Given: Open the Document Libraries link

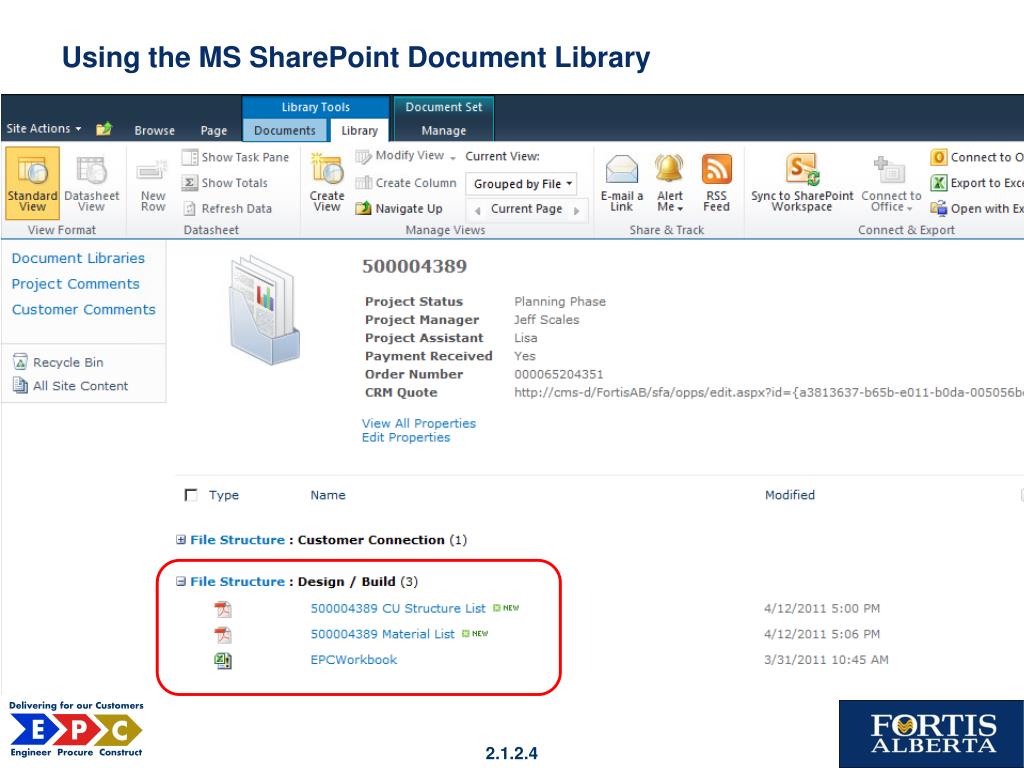Looking at the screenshot, I should click(78, 258).
